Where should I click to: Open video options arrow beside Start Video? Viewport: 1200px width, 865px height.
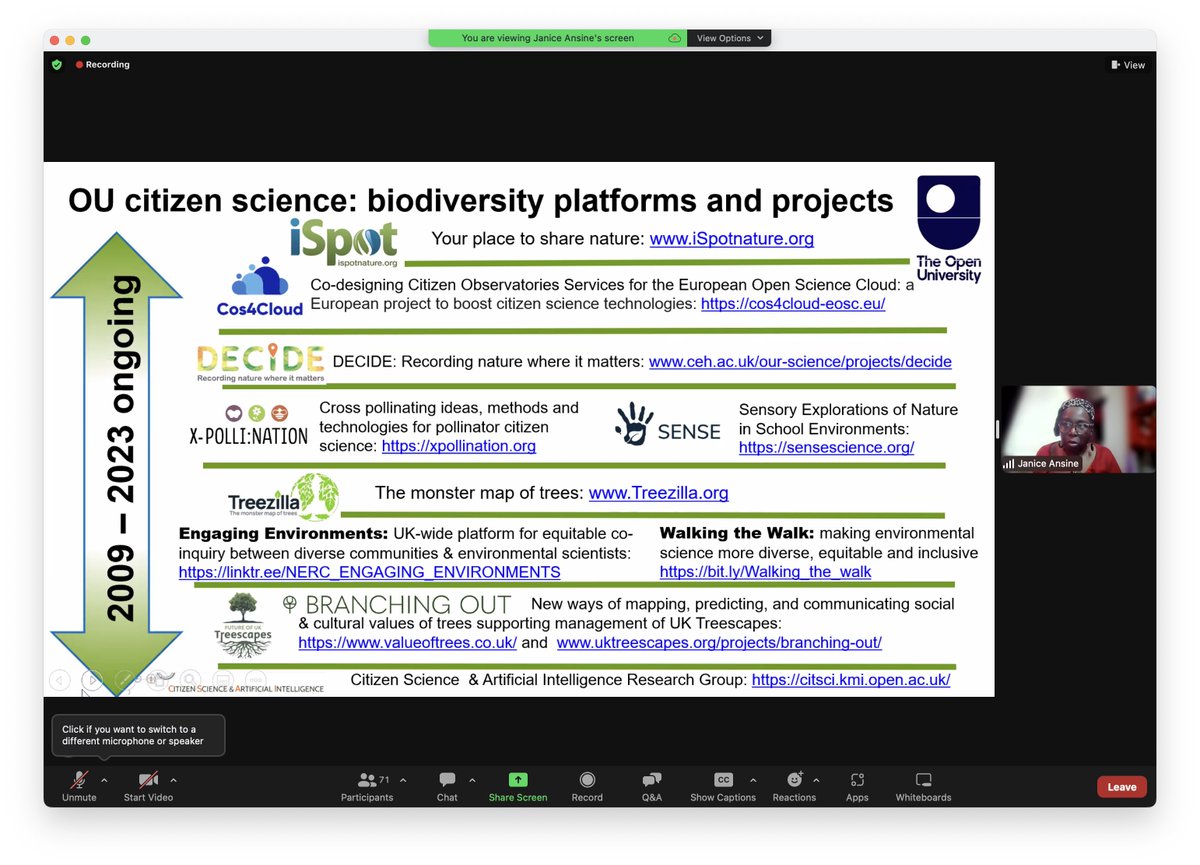[x=173, y=779]
